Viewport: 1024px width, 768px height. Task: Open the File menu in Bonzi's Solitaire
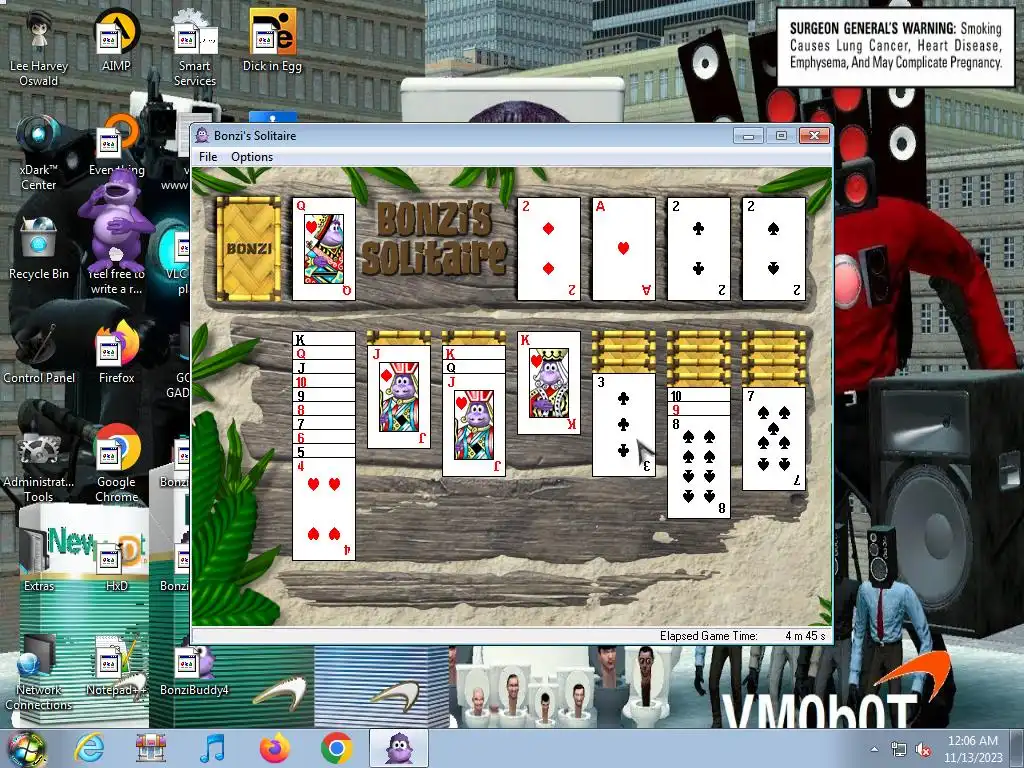208,157
